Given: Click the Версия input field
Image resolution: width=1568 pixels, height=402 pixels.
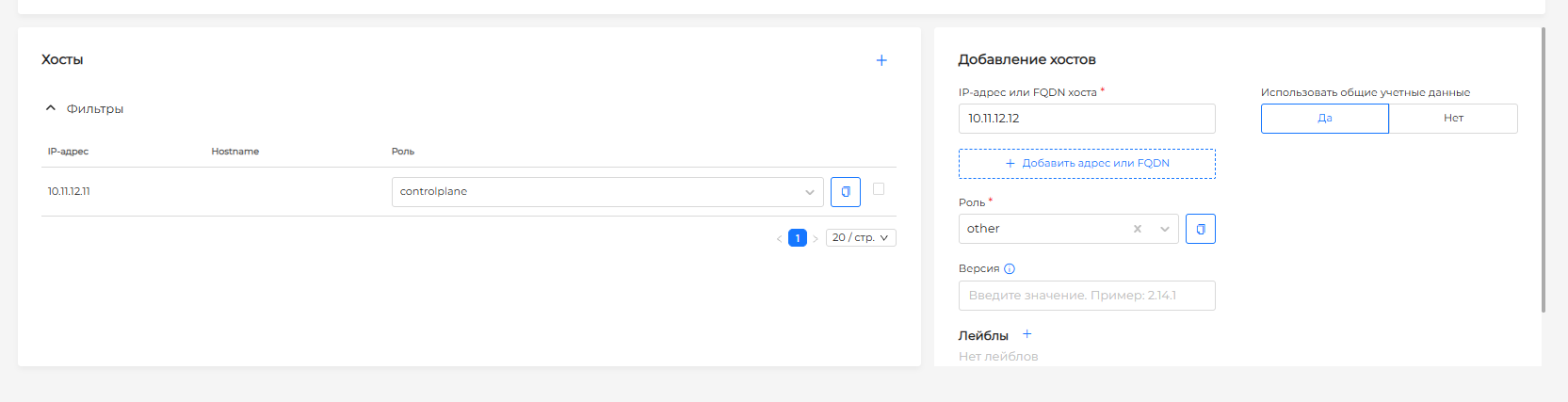Looking at the screenshot, I should pos(1087,296).
